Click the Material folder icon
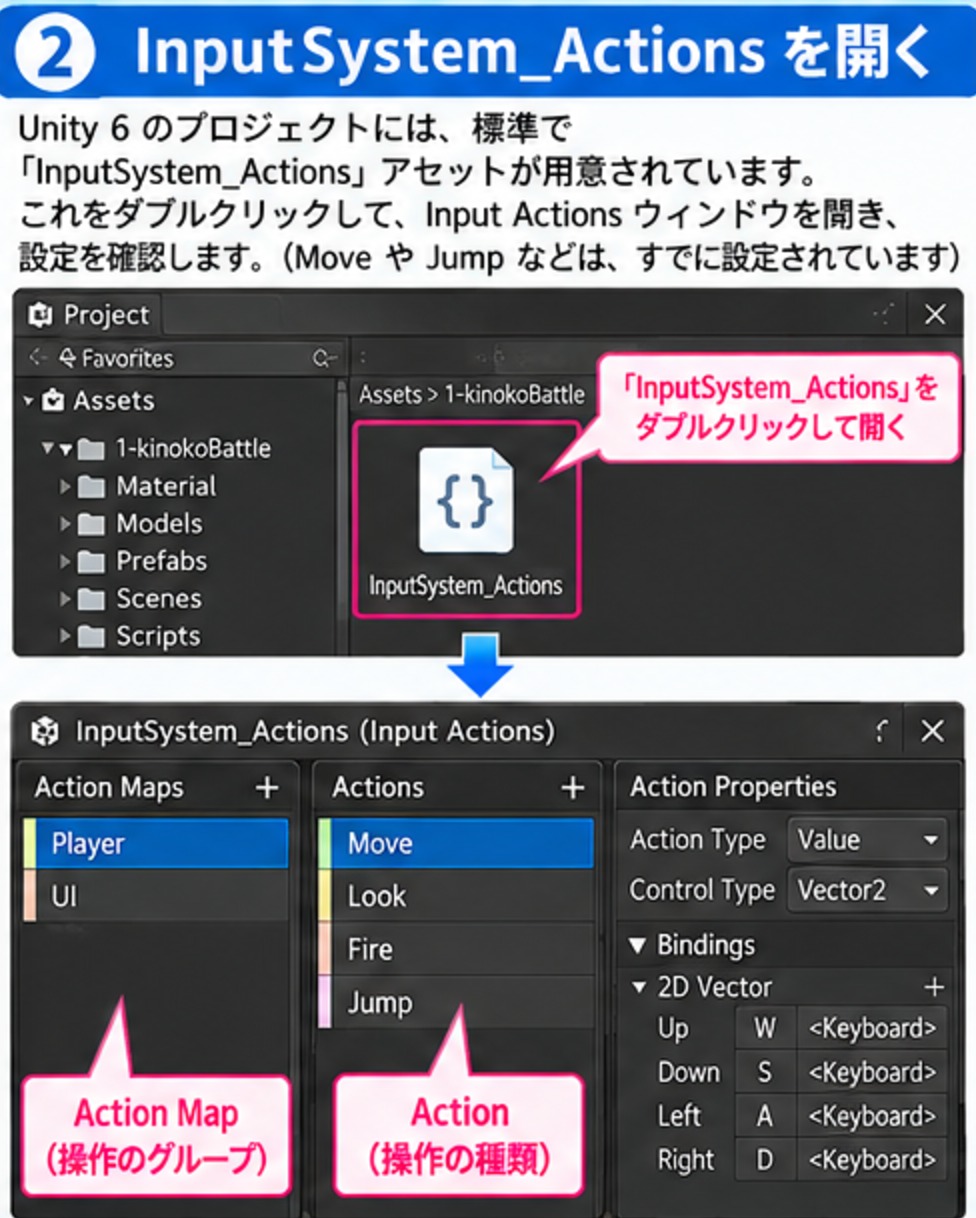 tap(91, 487)
